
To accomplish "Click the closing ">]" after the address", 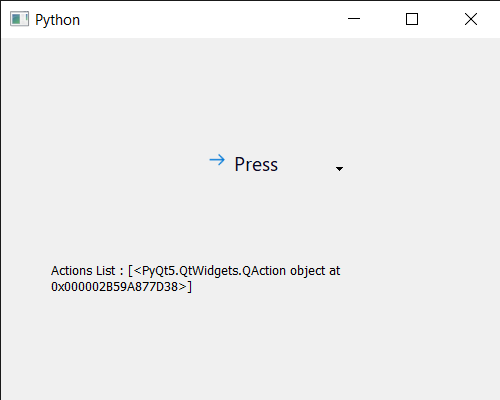I will click(x=185, y=287).
